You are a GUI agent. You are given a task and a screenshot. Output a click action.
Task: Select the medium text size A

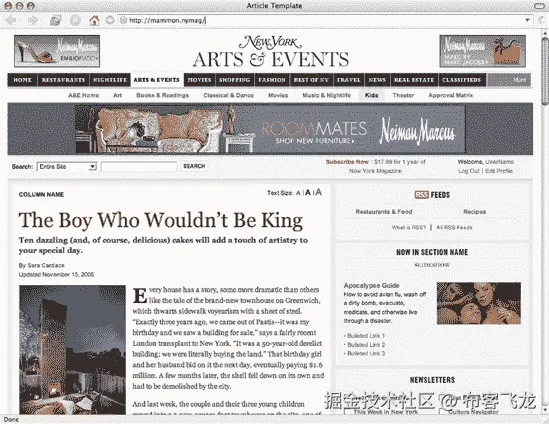[x=307, y=193]
